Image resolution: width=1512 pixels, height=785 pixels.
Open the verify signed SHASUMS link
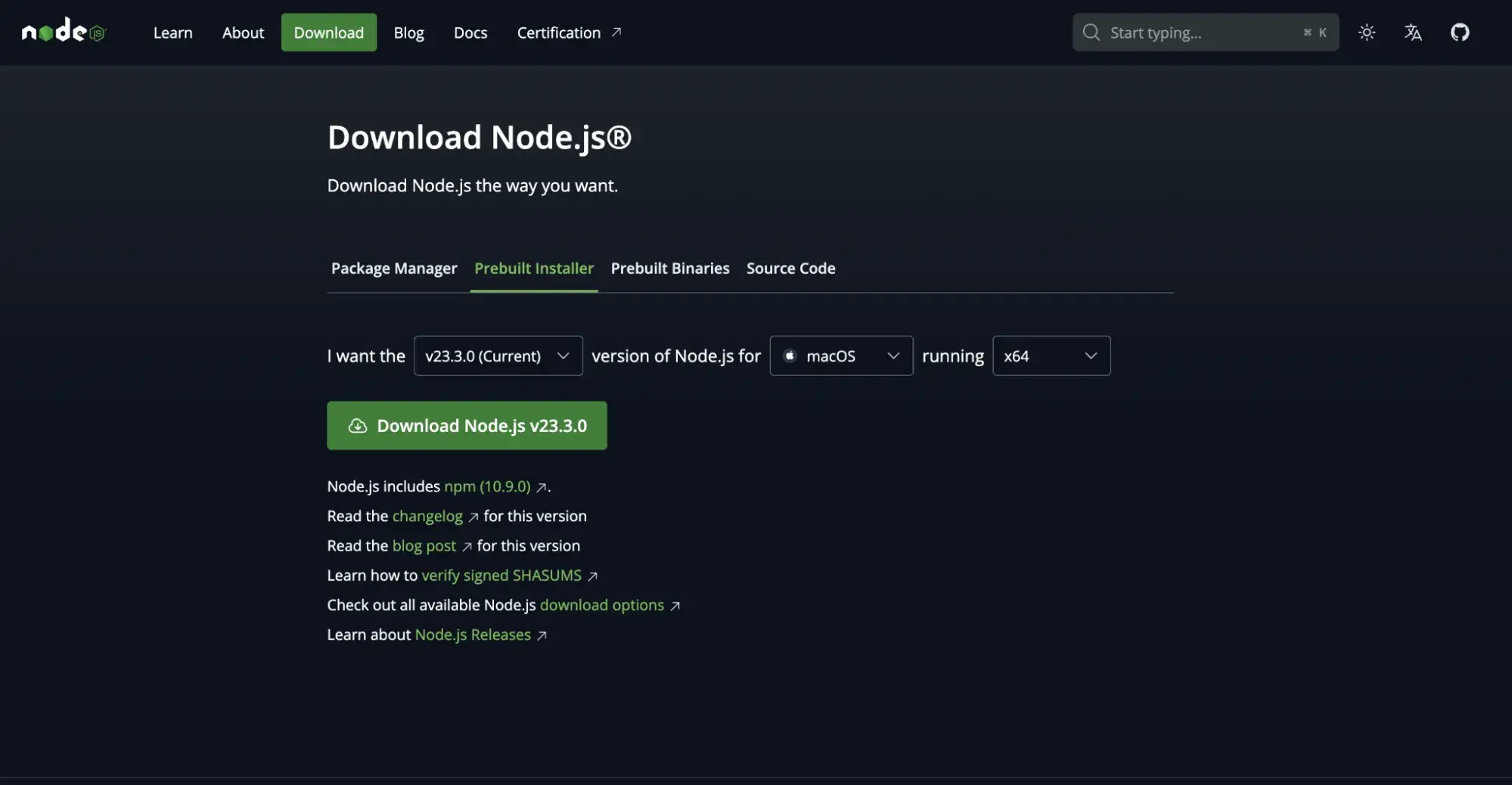coord(501,575)
